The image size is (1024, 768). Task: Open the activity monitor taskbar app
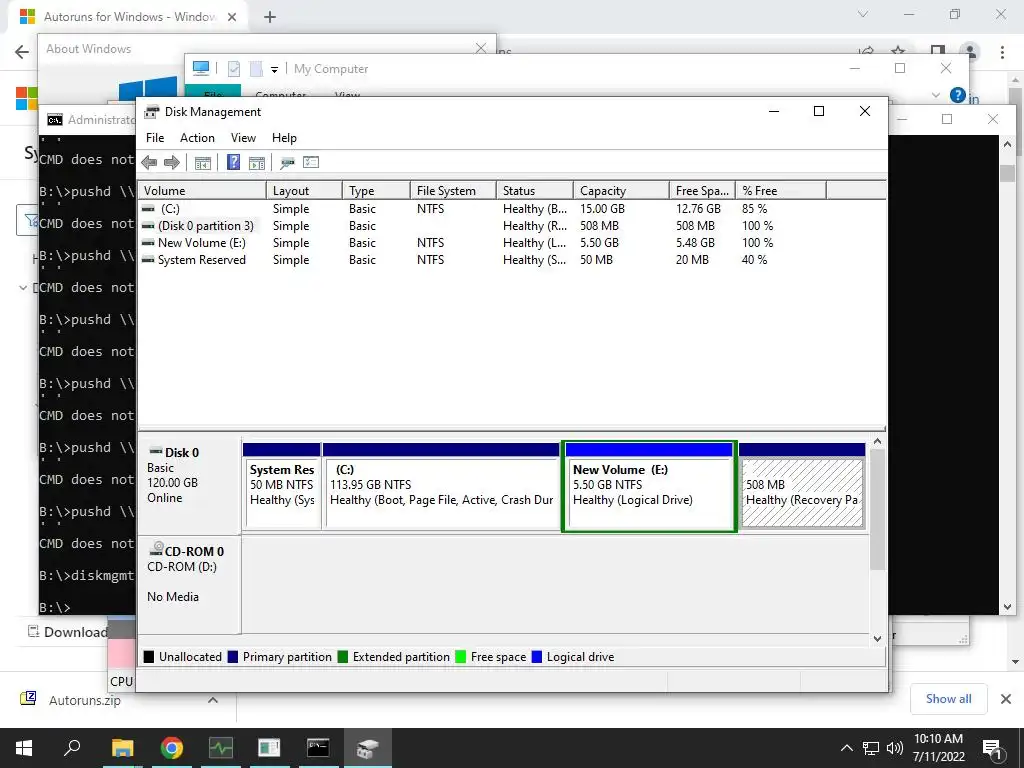pos(221,748)
